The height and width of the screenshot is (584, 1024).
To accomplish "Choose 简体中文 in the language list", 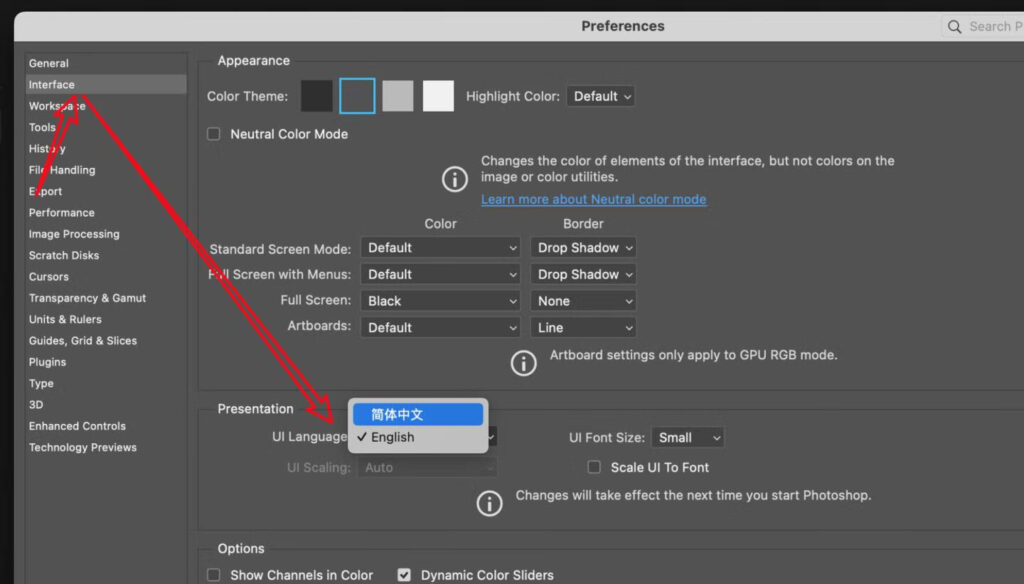I will click(417, 413).
